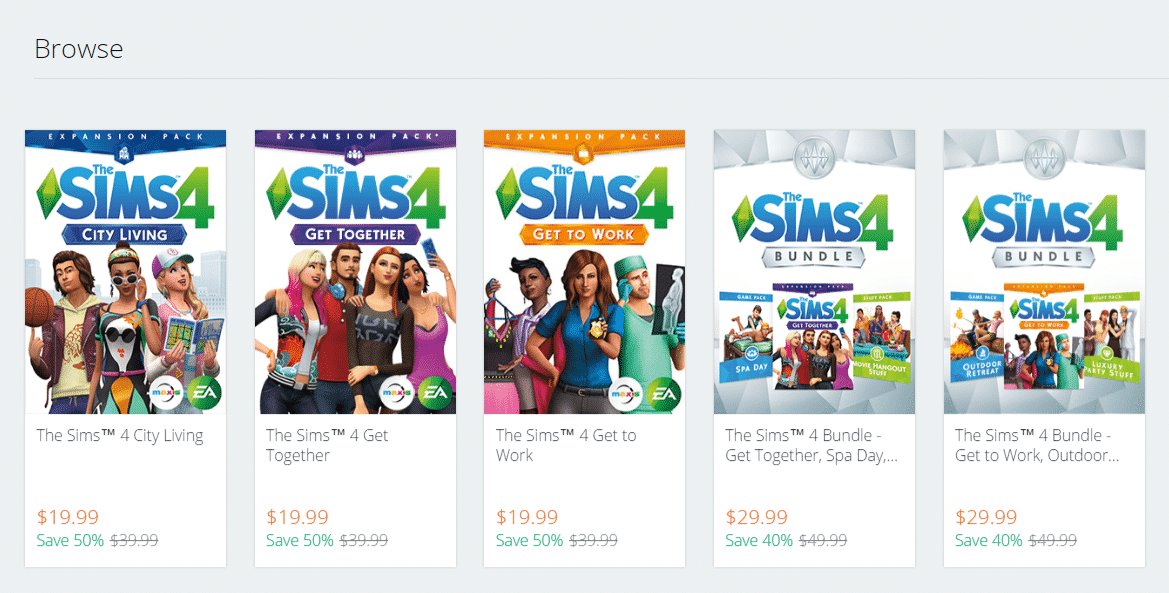
Task: Open the Bundle with Get to Work and Outdoor
Action: pos(1037,445)
